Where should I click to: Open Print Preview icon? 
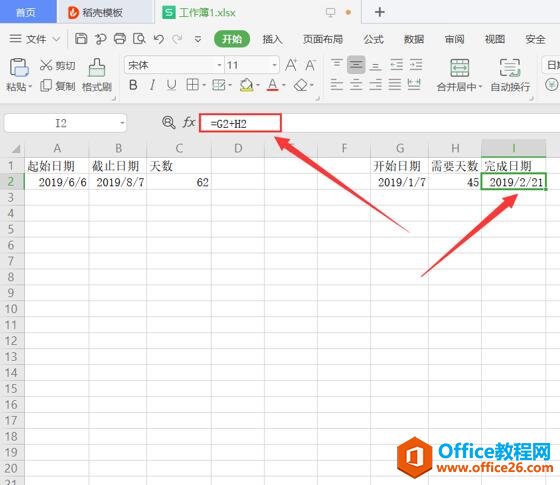(139, 39)
